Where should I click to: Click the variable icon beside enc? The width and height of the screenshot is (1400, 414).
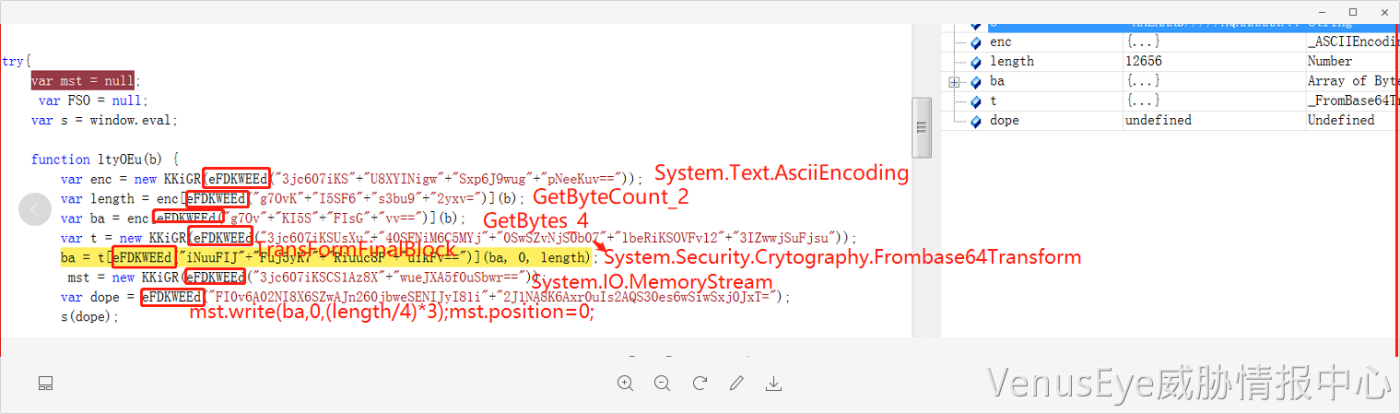coord(976,42)
